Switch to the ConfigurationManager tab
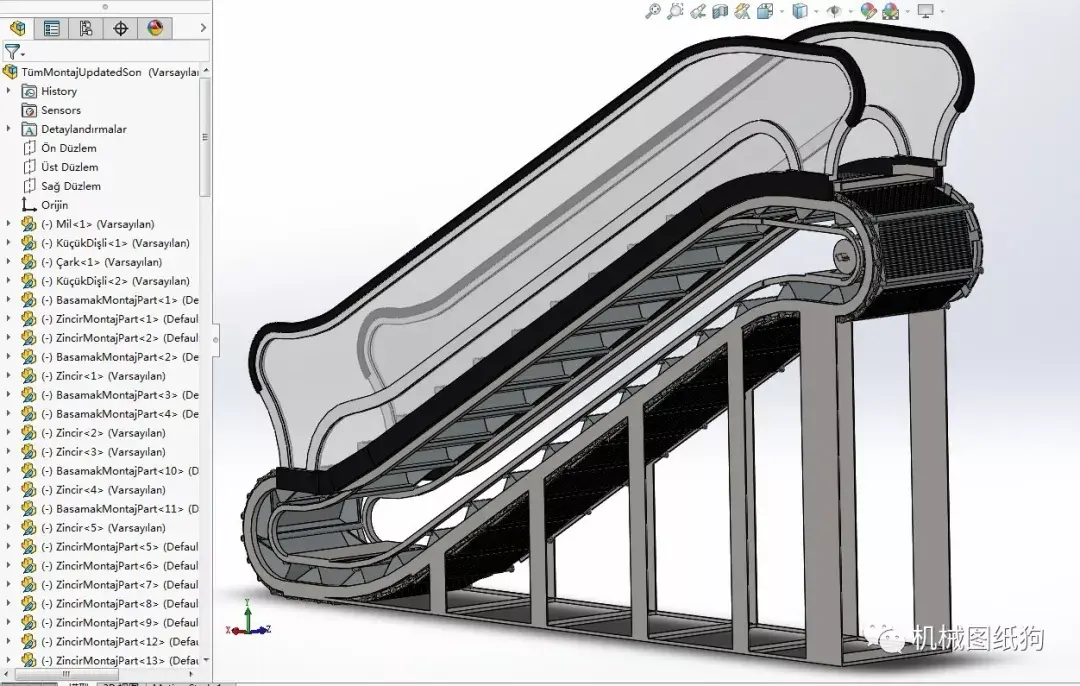 85,28
